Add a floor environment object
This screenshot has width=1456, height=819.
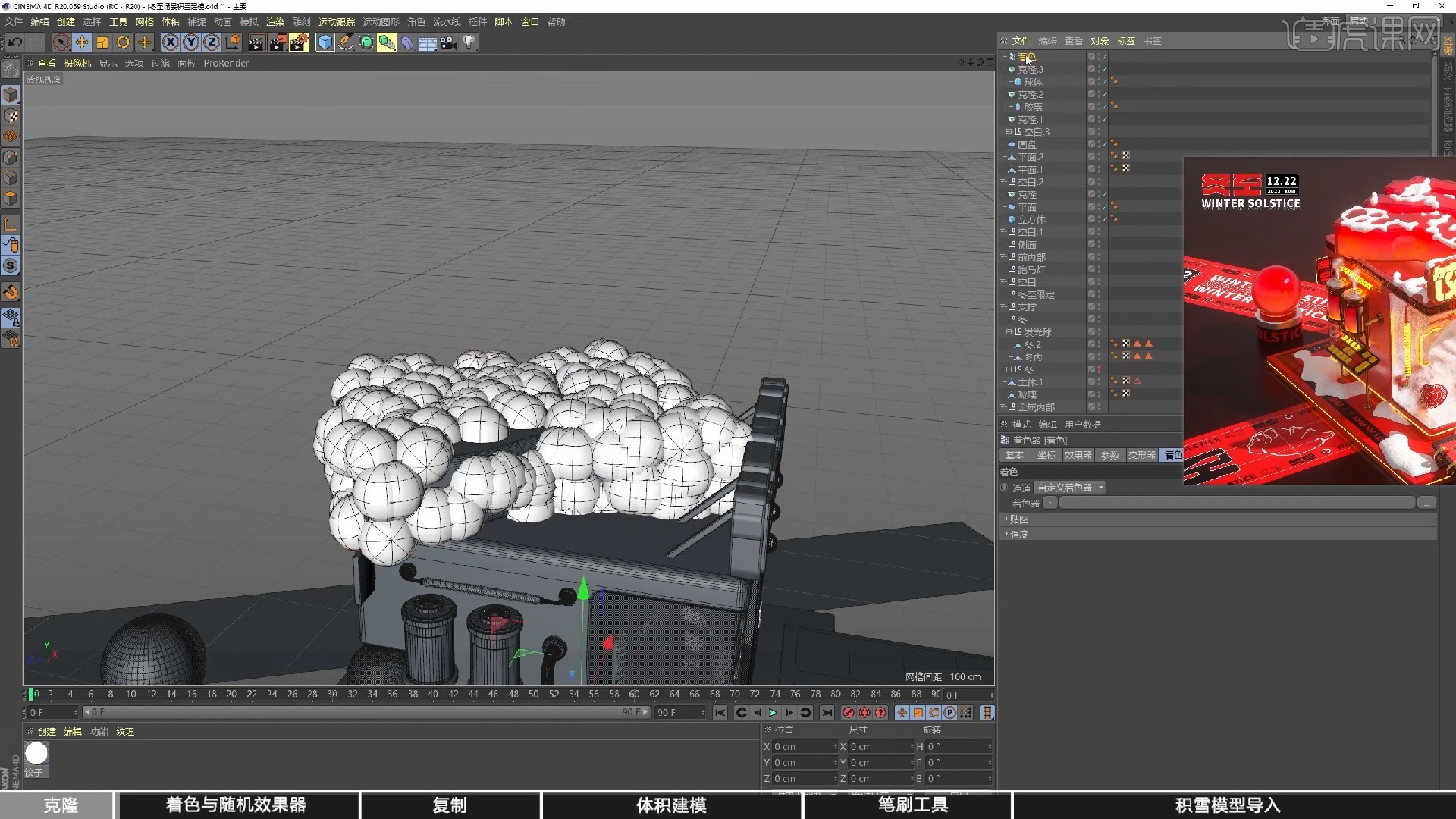[428, 42]
